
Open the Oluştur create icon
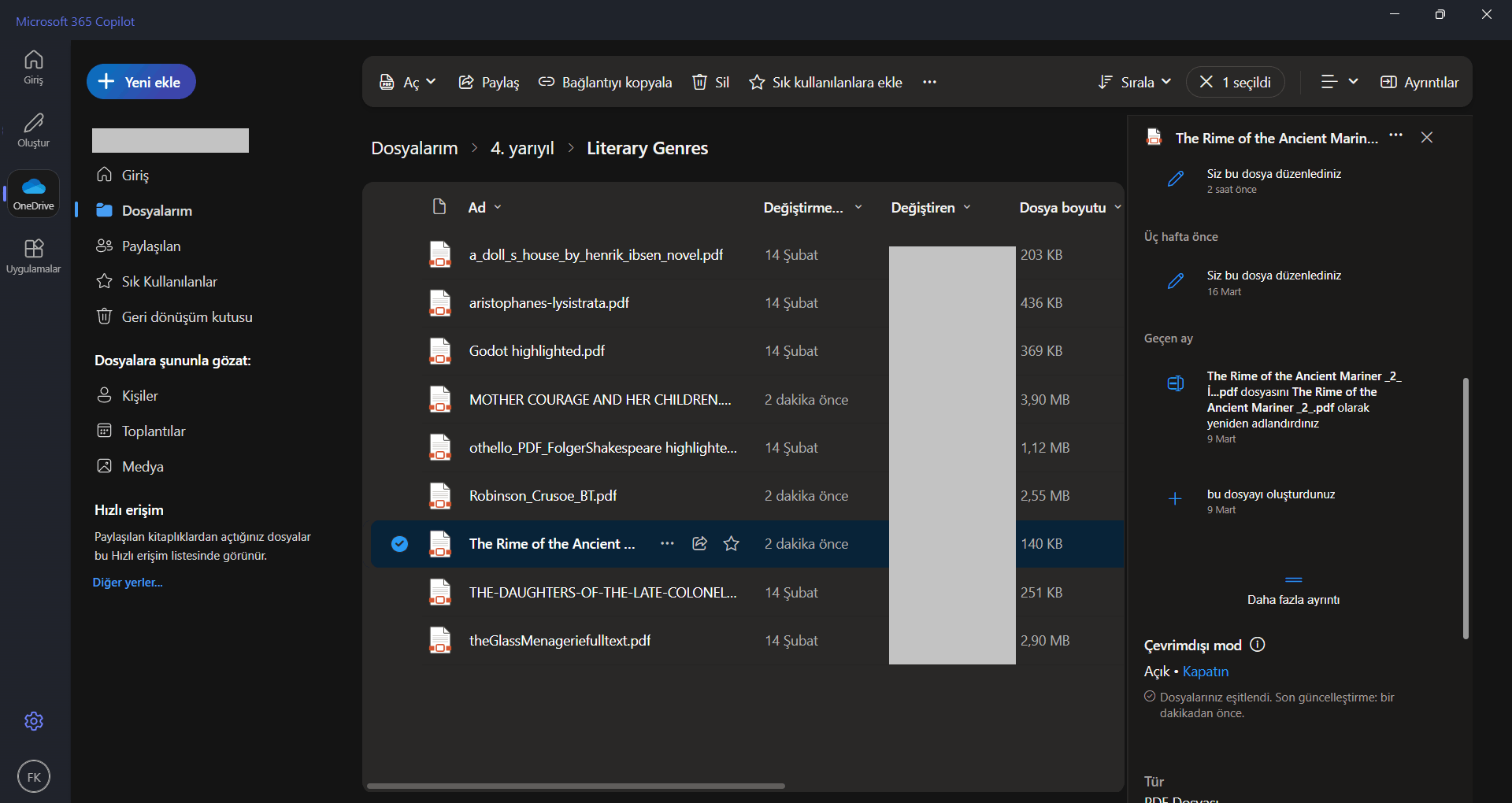coord(33,130)
